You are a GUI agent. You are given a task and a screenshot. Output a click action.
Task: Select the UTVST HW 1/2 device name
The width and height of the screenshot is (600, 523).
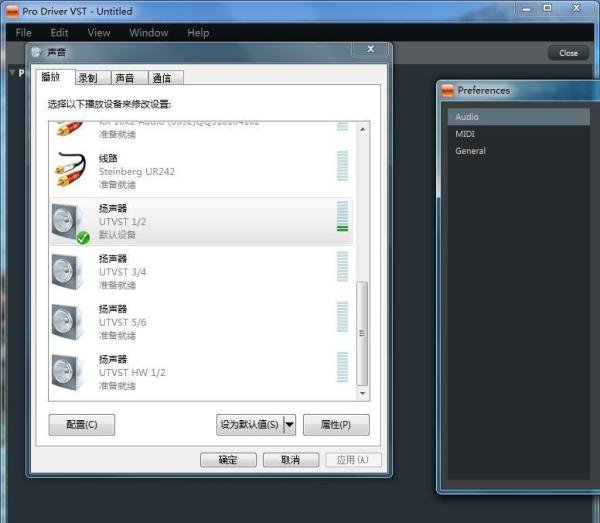(132, 372)
